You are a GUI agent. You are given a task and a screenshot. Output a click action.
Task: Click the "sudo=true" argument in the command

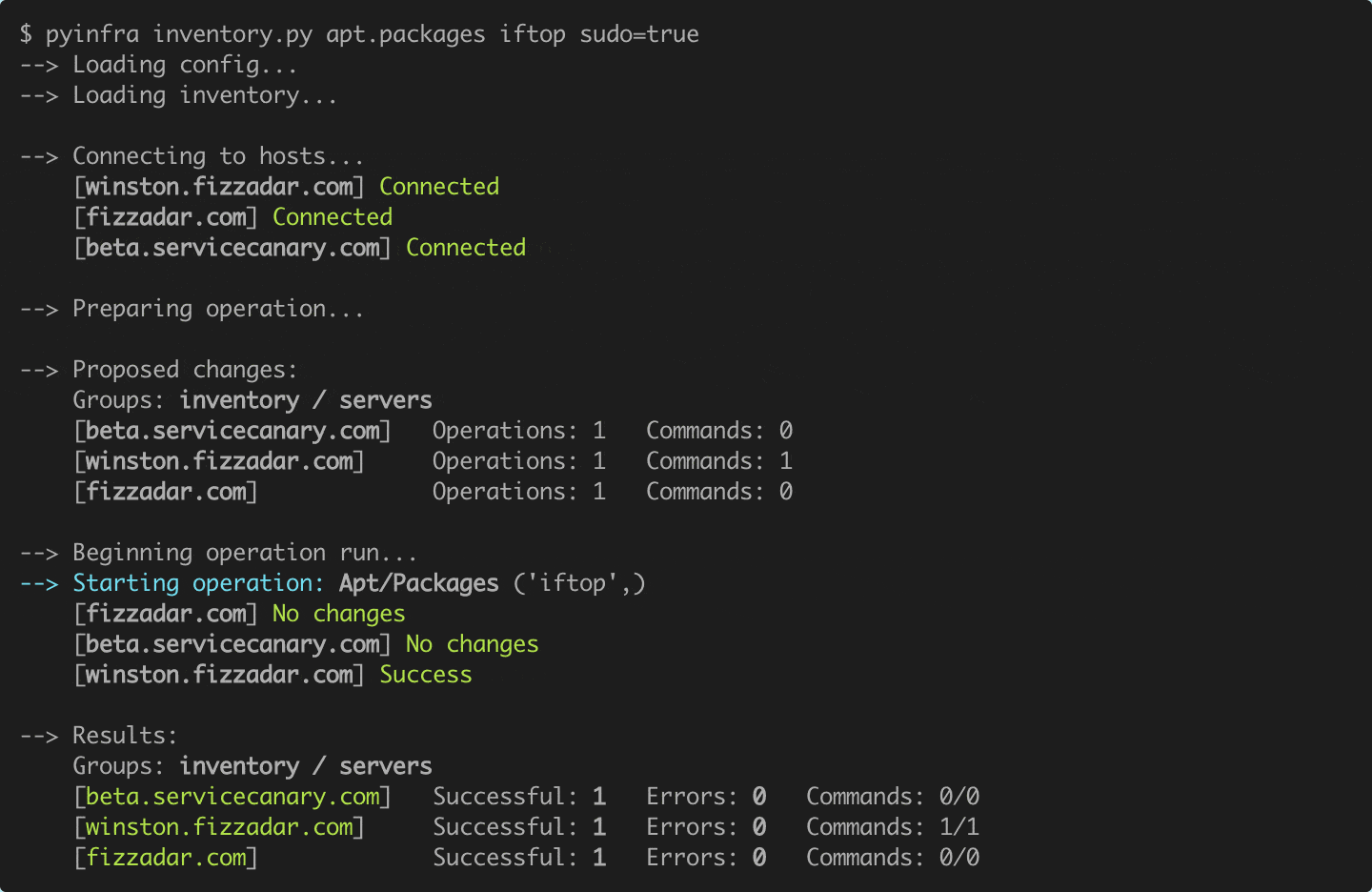638,34
